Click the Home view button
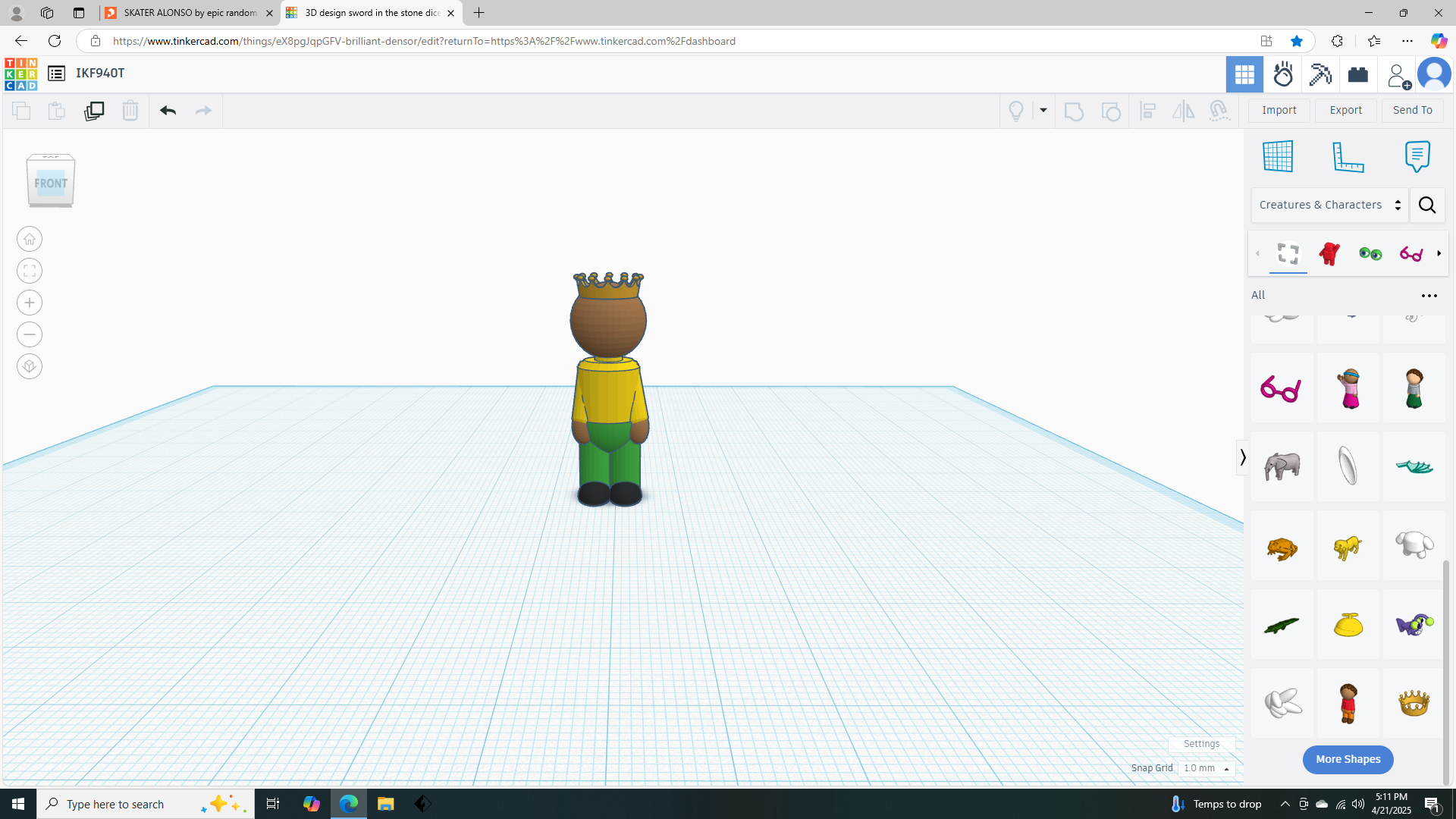1456x819 pixels. (x=30, y=240)
